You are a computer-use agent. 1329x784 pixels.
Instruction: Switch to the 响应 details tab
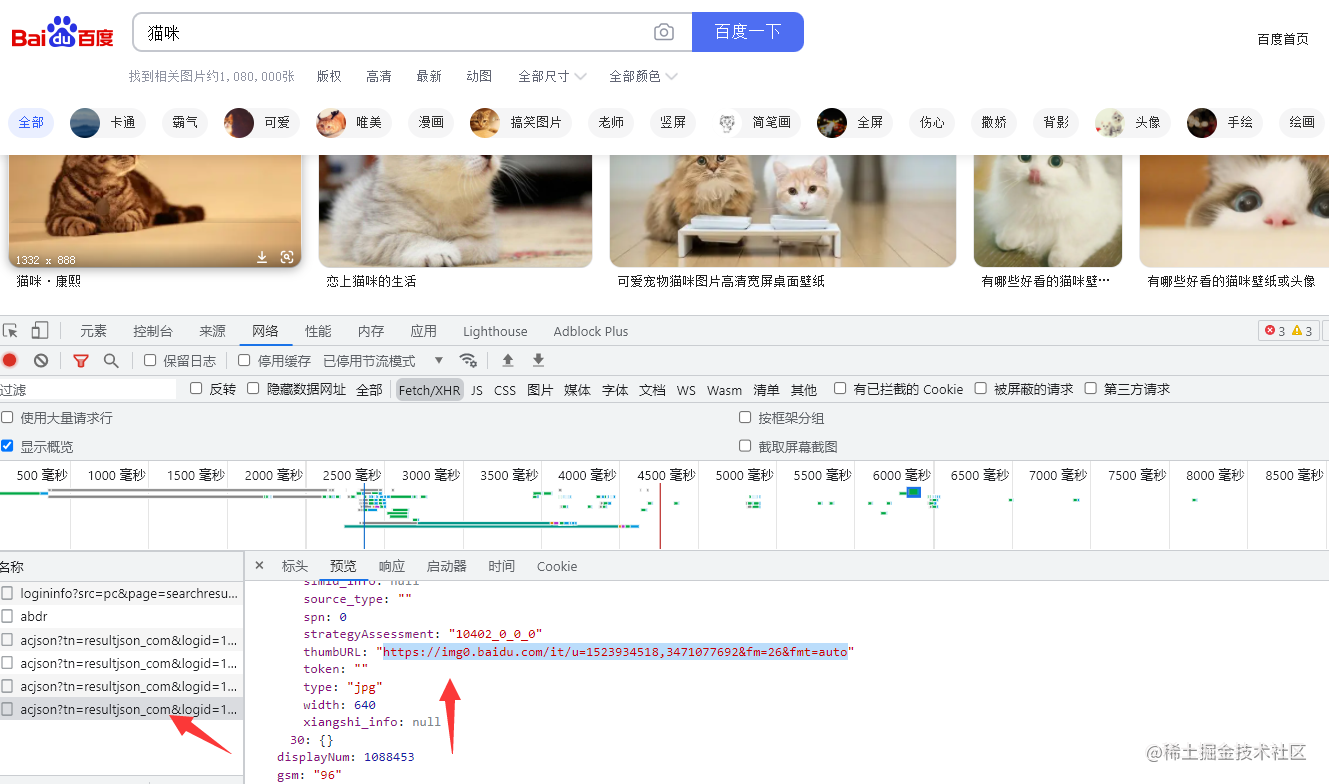pos(392,566)
